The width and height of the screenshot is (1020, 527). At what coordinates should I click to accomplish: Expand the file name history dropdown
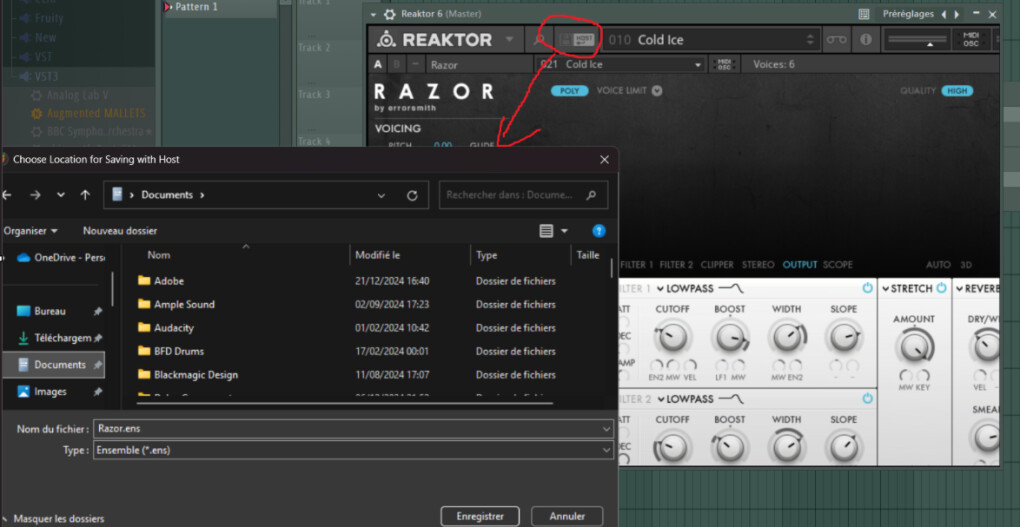(x=606, y=429)
